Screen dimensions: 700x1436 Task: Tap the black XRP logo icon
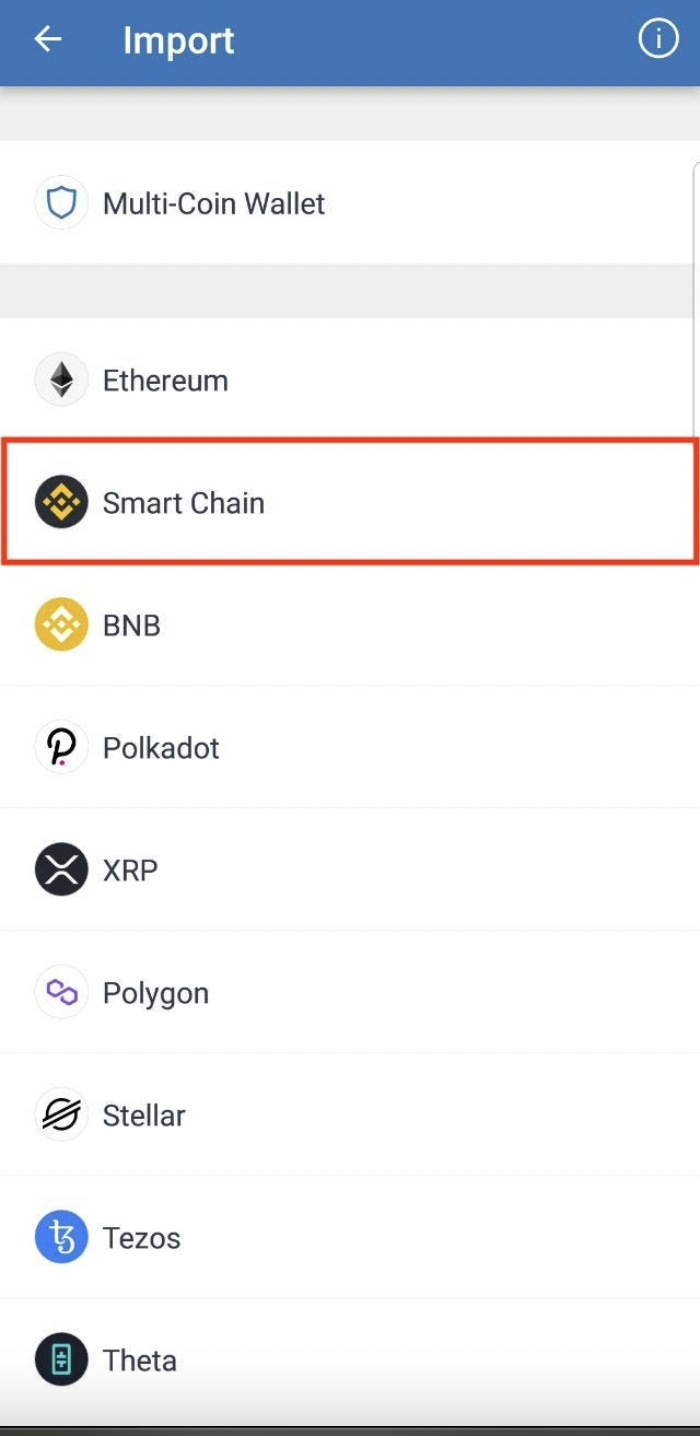click(x=62, y=870)
